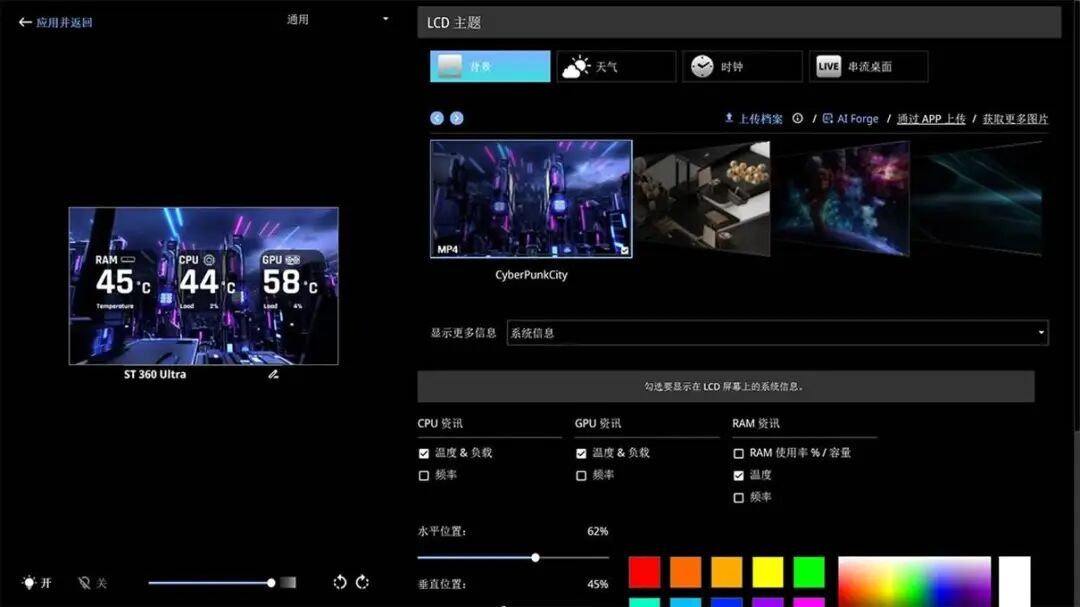The height and width of the screenshot is (607, 1080).
Task: Toggle CPU 温度 & 负载 checkbox
Action: tap(424, 453)
